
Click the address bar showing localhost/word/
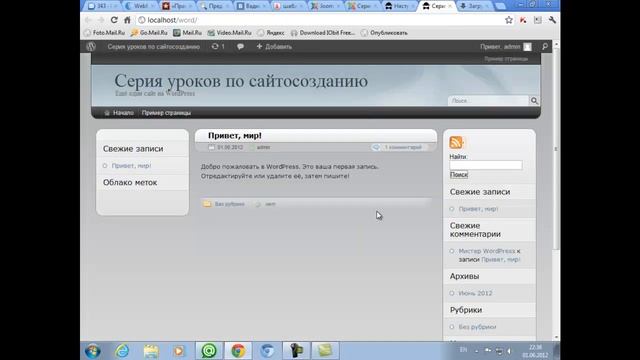[x=320, y=20]
